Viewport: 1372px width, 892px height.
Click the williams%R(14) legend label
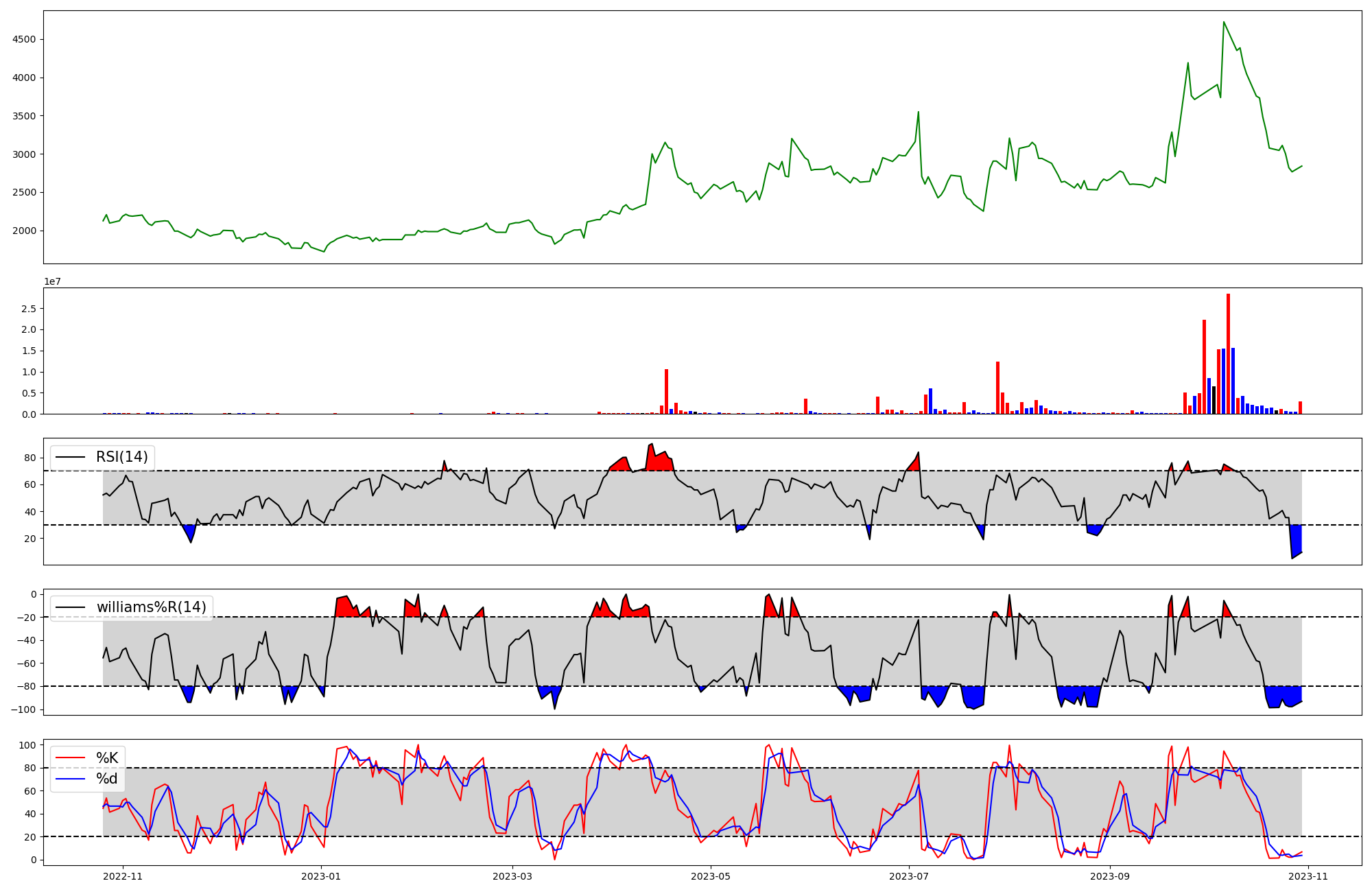pyautogui.click(x=151, y=607)
